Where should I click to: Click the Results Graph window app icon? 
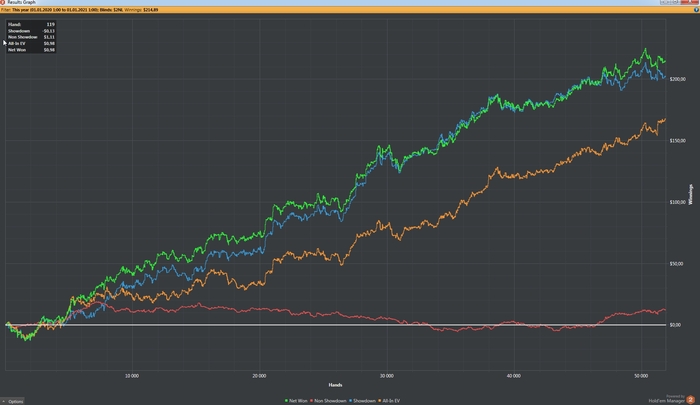click(x=2, y=2)
